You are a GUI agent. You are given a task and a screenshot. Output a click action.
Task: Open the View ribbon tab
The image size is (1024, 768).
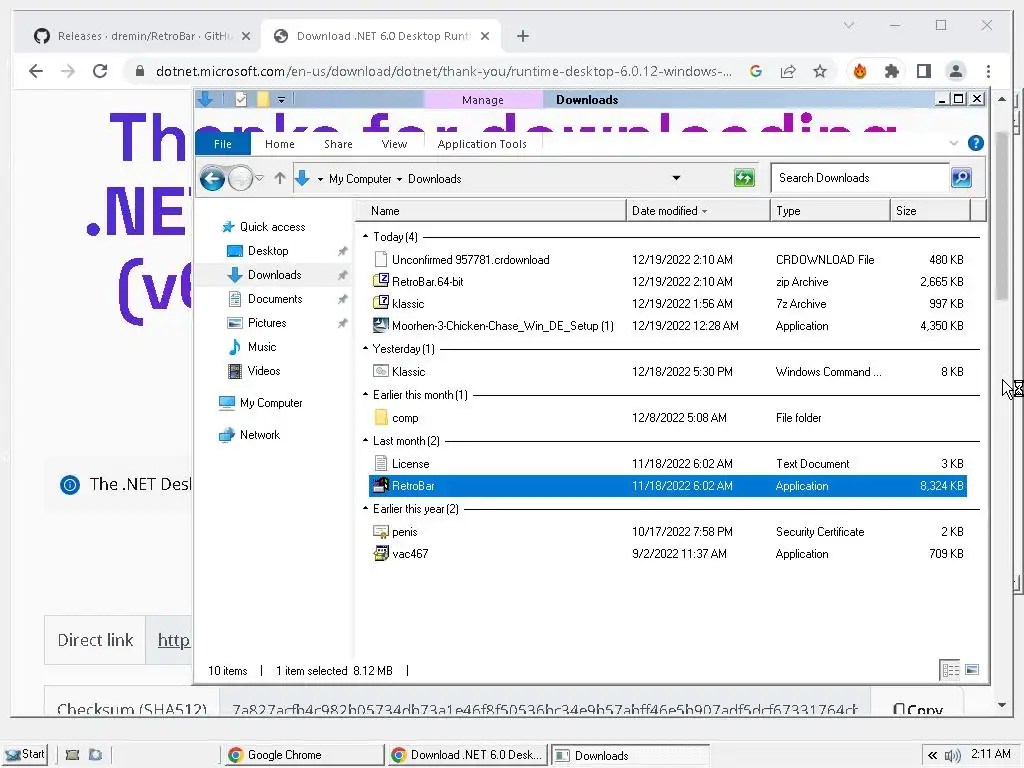[x=394, y=144]
